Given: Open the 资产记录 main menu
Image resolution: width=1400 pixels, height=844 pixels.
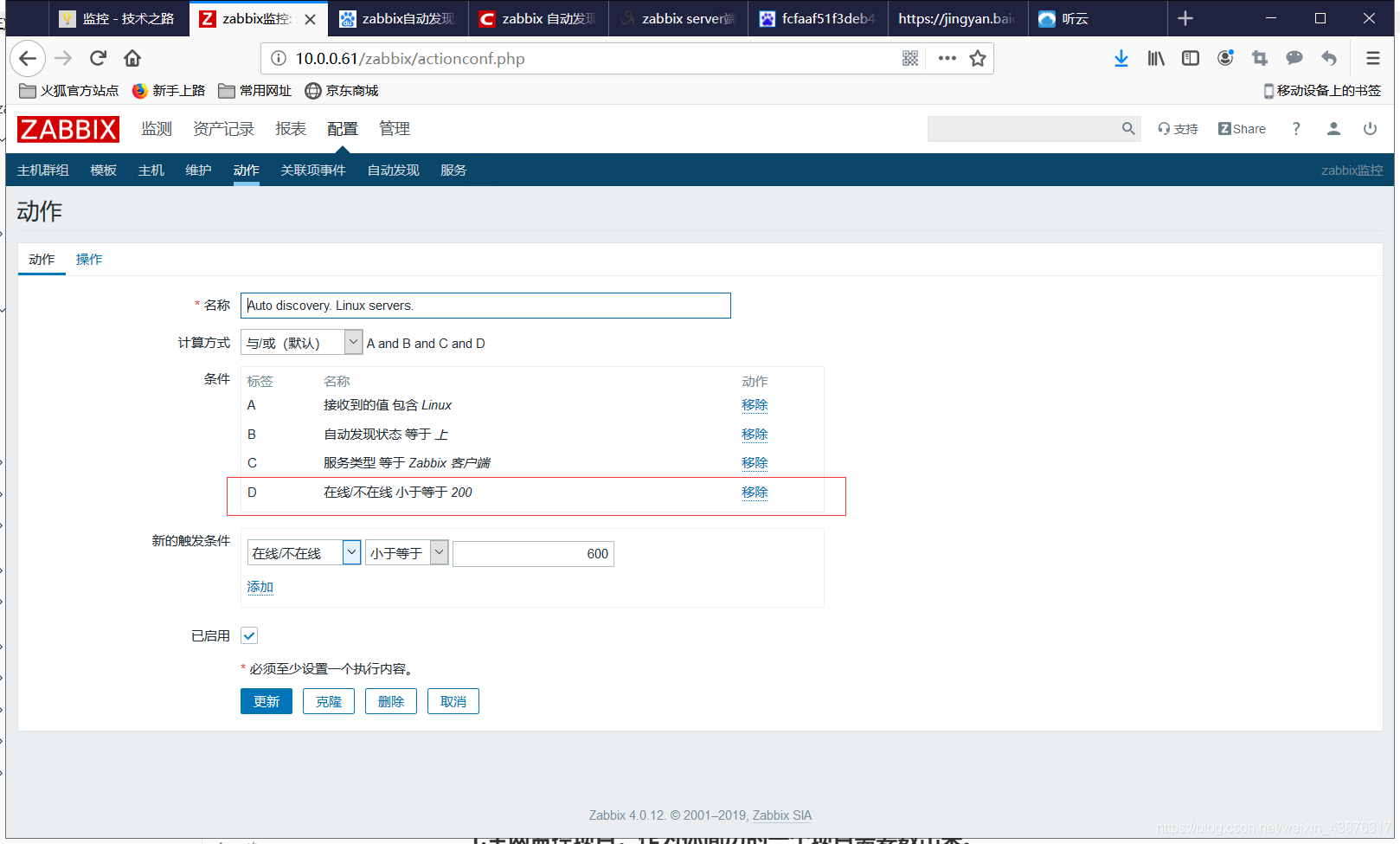Looking at the screenshot, I should coord(223,128).
